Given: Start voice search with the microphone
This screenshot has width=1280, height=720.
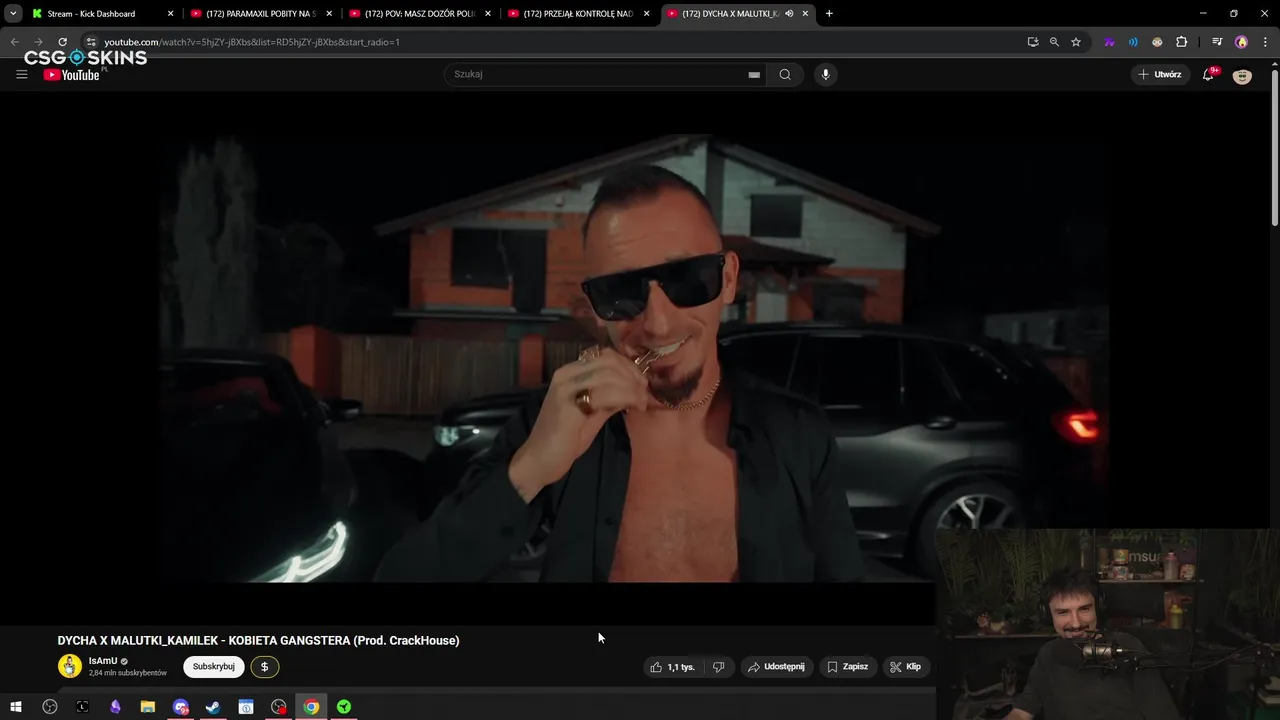Looking at the screenshot, I should 825,74.
